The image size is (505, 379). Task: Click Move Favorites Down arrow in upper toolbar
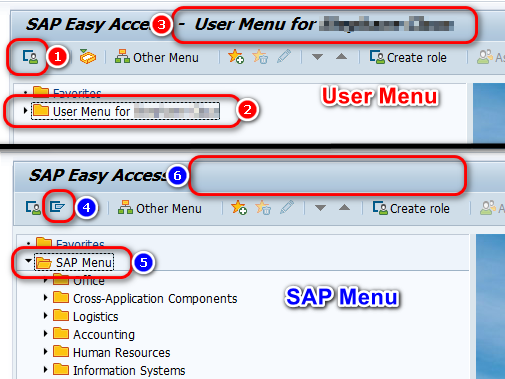pyautogui.click(x=317, y=57)
